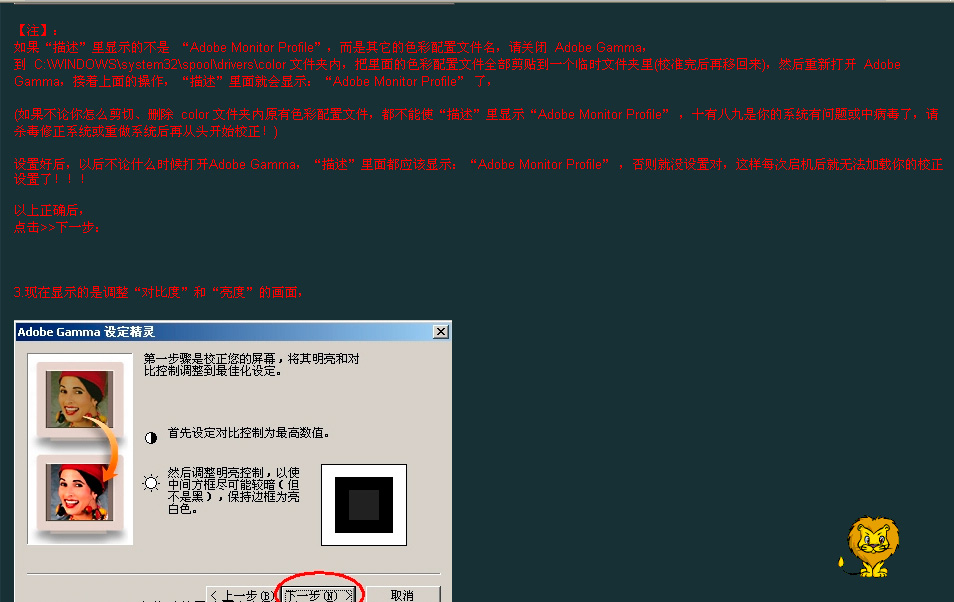Click the 取消 Cancel button

coord(402,595)
